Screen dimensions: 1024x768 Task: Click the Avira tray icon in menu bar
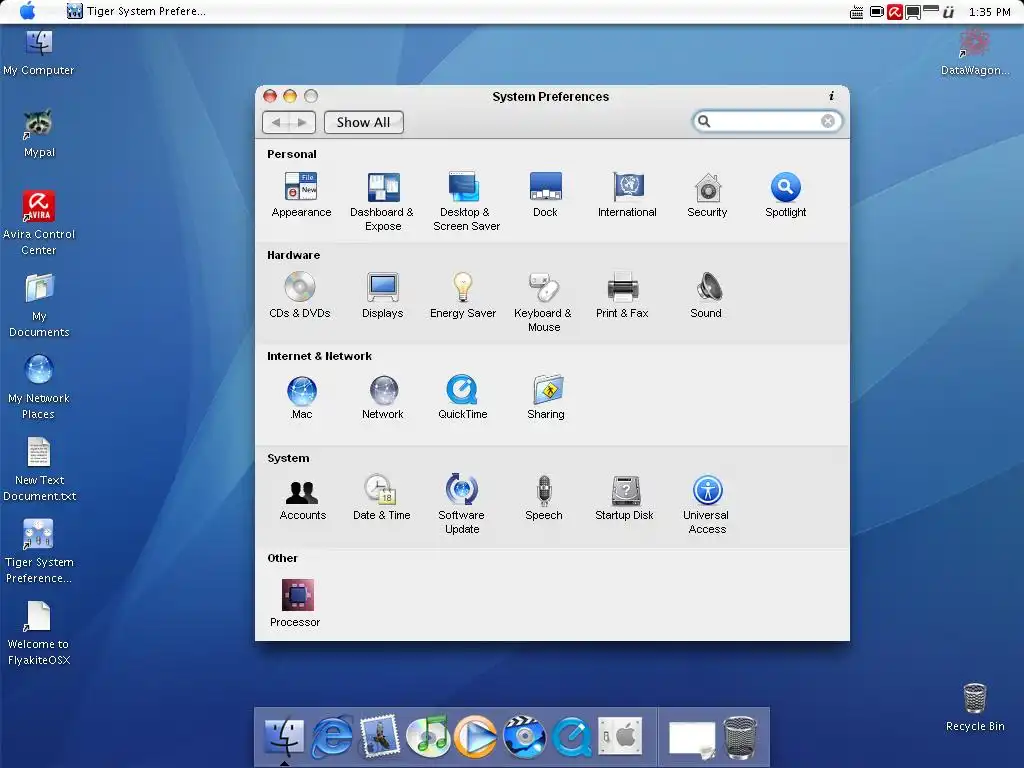895,12
